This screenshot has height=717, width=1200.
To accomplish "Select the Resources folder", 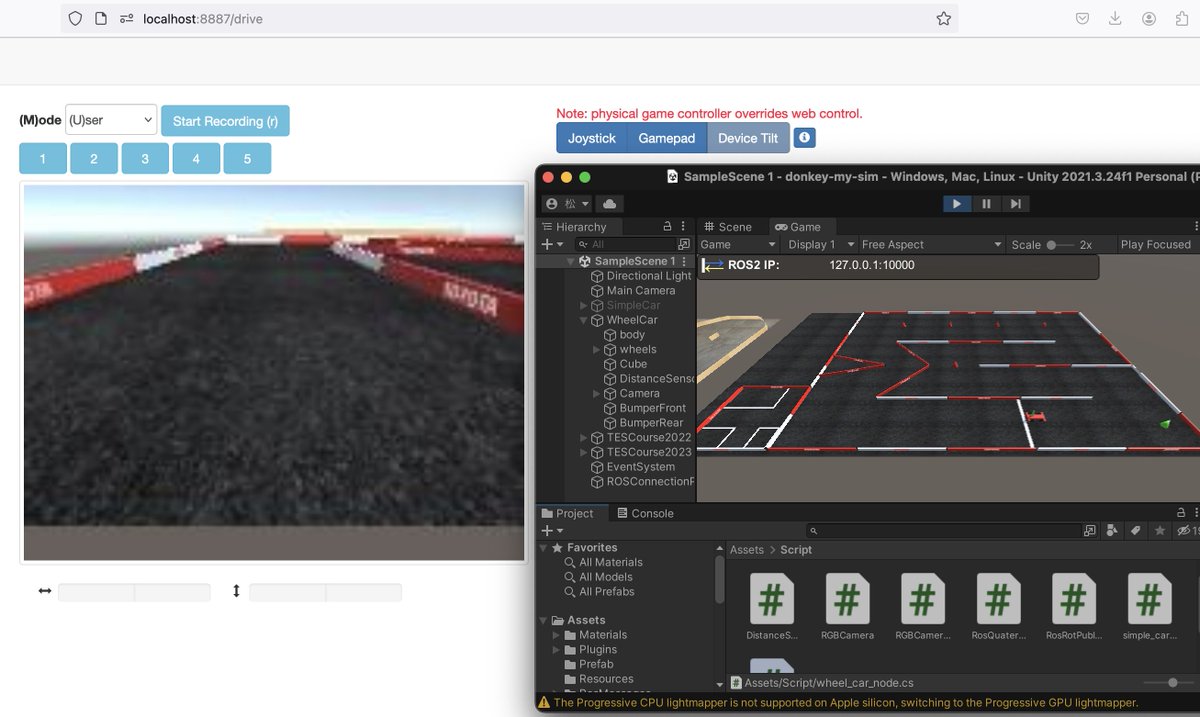I will click(x=597, y=679).
